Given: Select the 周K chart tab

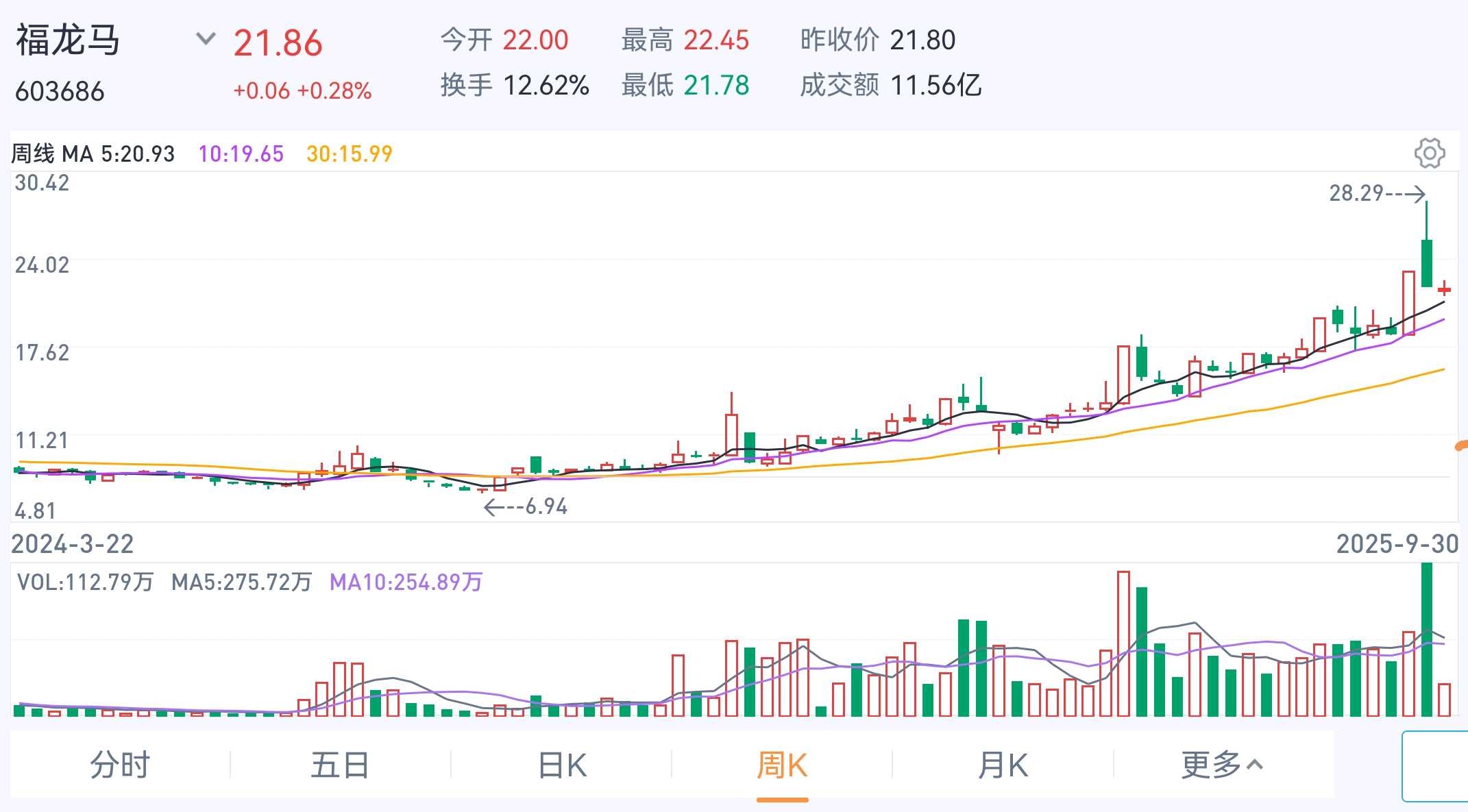Looking at the screenshot, I should 782,765.
